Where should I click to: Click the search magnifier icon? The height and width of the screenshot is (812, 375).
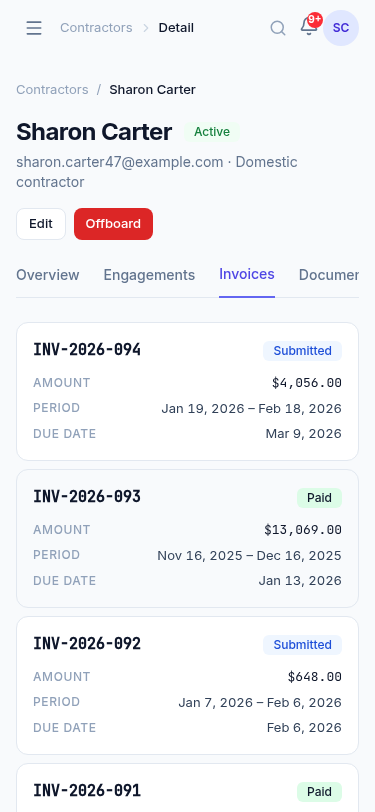278,28
